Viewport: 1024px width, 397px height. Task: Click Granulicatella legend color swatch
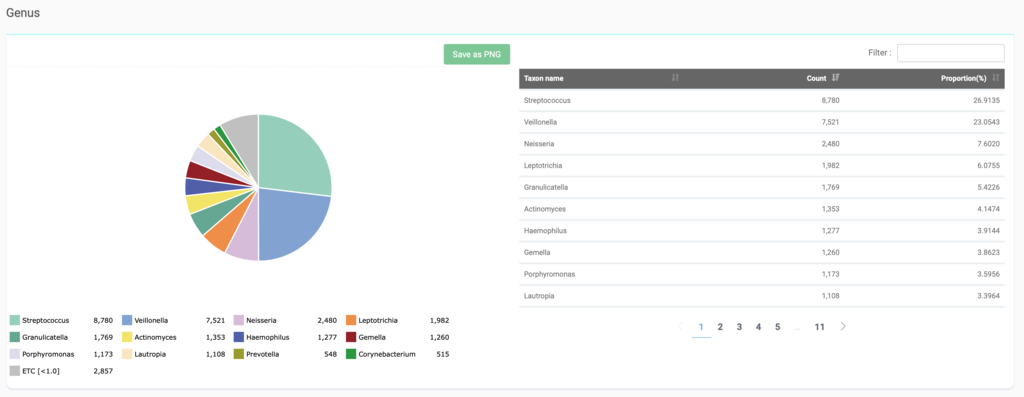pyautogui.click(x=14, y=338)
